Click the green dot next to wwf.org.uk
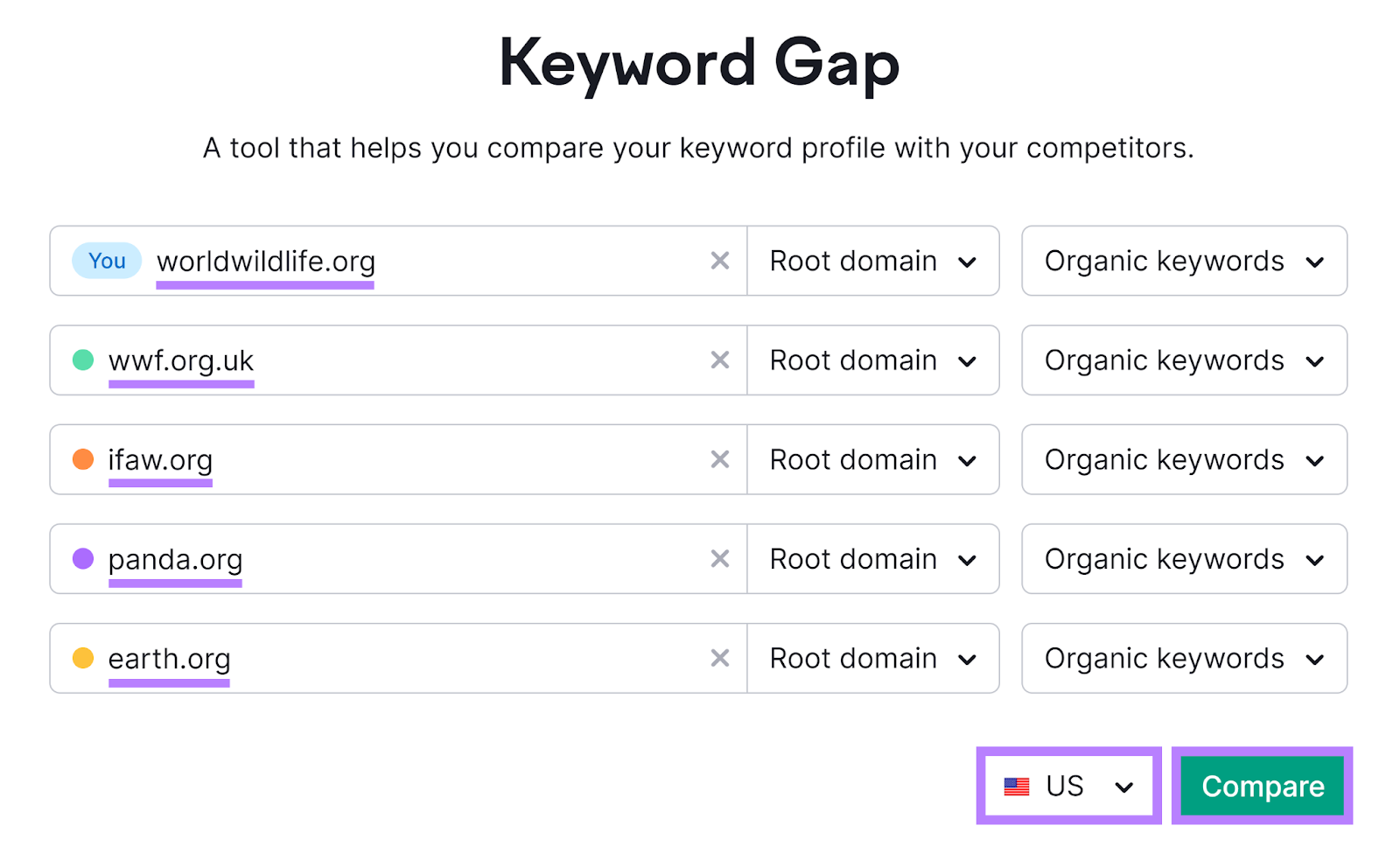The image size is (1400, 860). (x=81, y=360)
